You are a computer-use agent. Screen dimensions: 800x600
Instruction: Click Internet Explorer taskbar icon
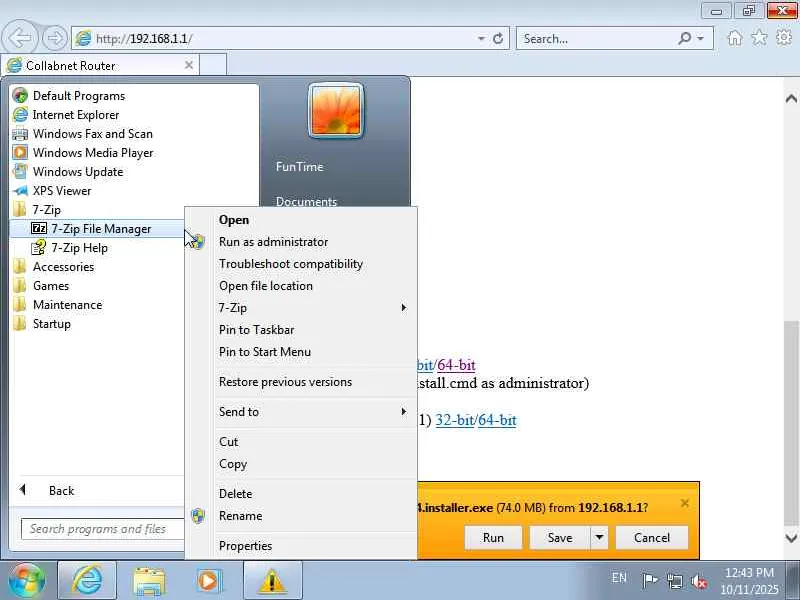[87, 580]
